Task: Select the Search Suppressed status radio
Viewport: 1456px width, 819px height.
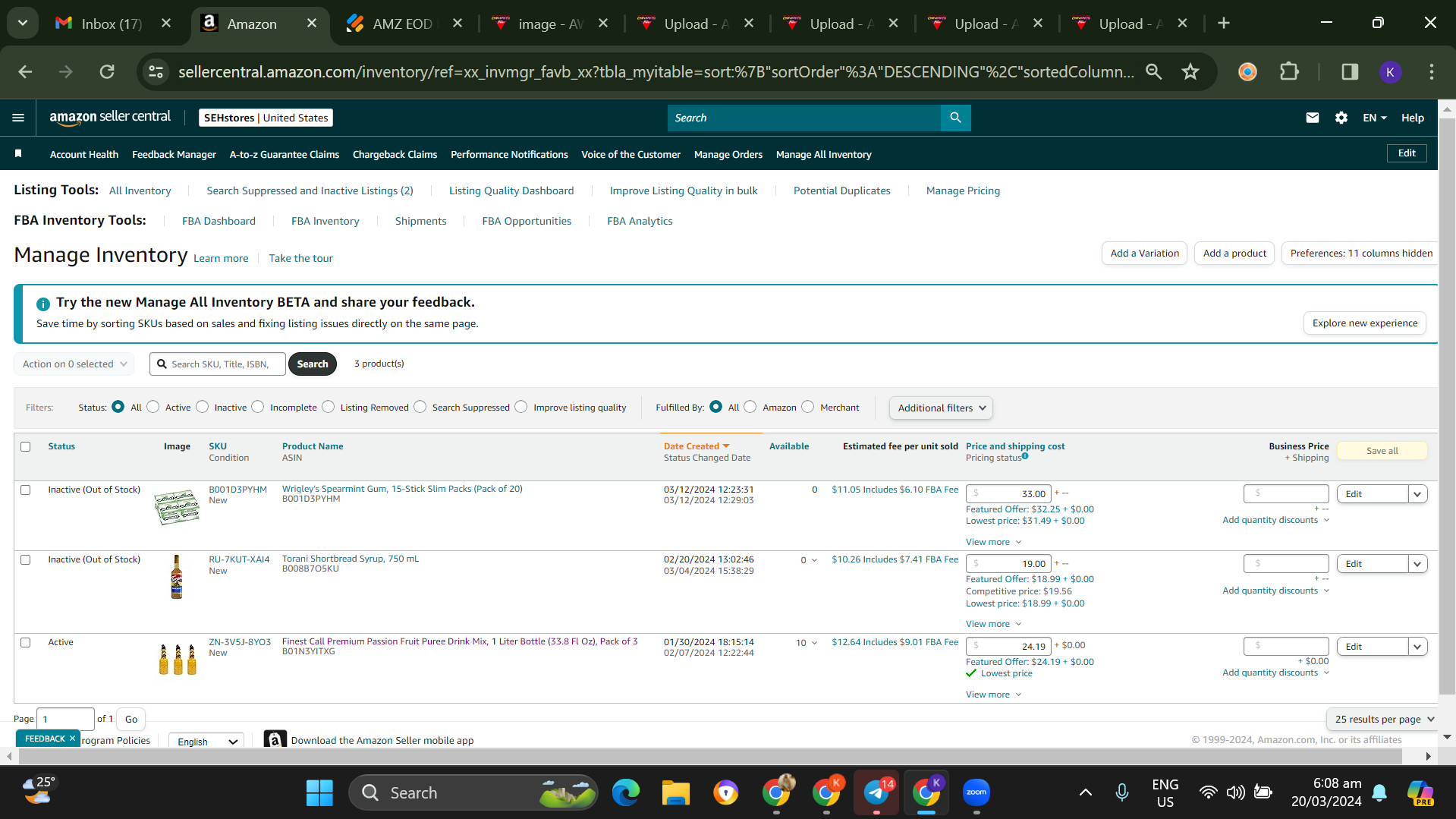Action: 420,407
